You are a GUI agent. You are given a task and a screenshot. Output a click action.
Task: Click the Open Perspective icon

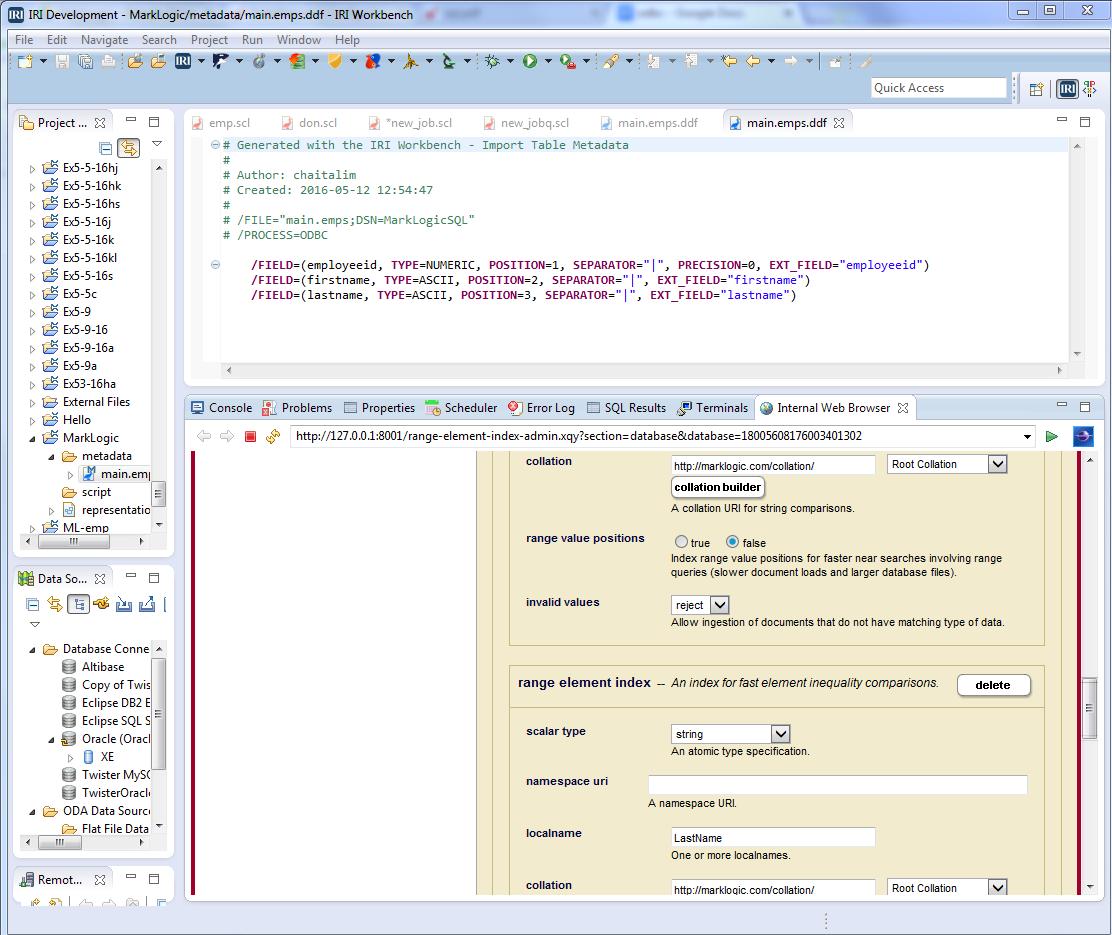[x=1036, y=89]
